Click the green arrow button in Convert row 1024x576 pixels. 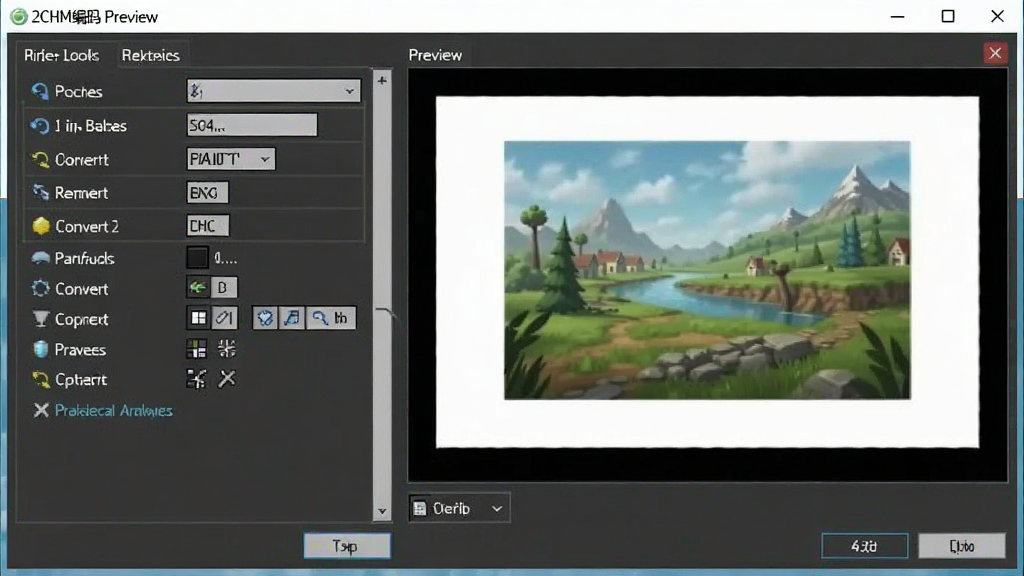point(198,287)
